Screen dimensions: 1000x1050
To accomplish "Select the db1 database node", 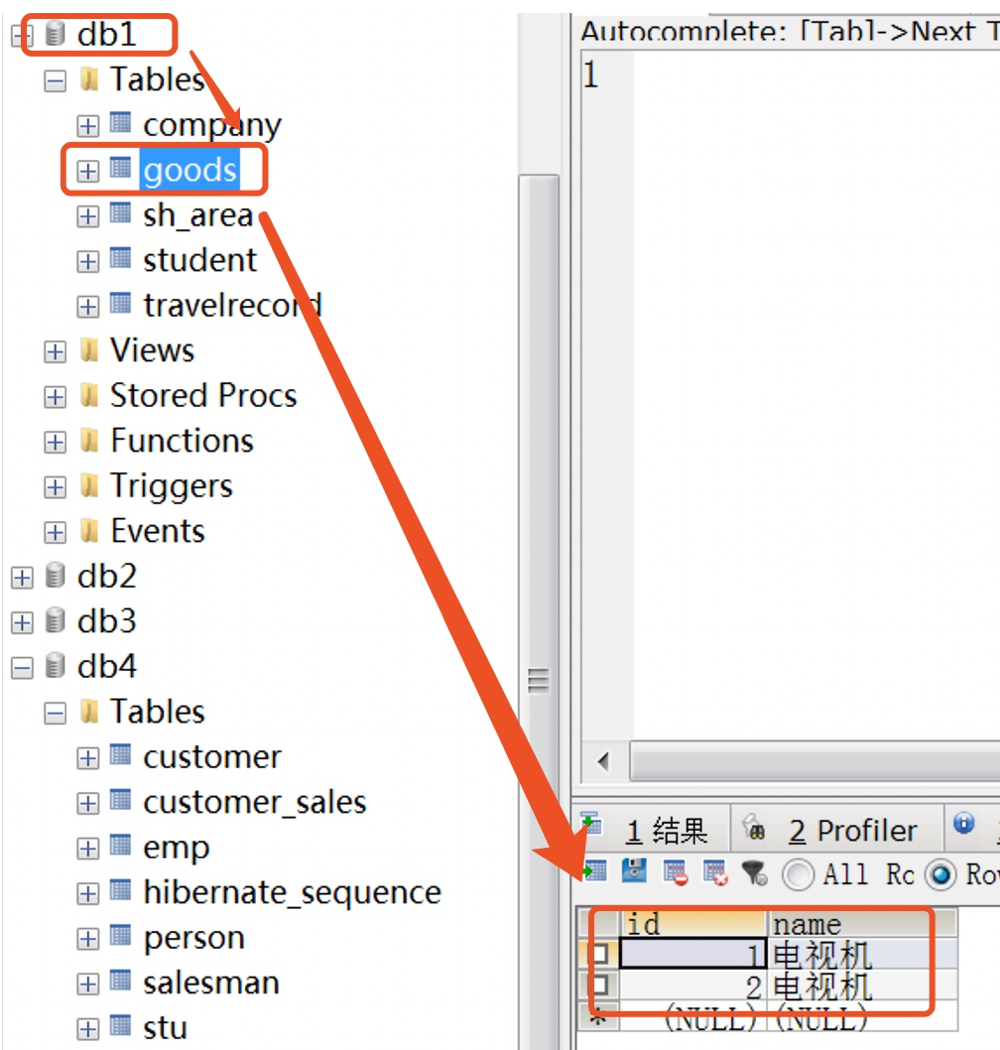I will click(106, 34).
